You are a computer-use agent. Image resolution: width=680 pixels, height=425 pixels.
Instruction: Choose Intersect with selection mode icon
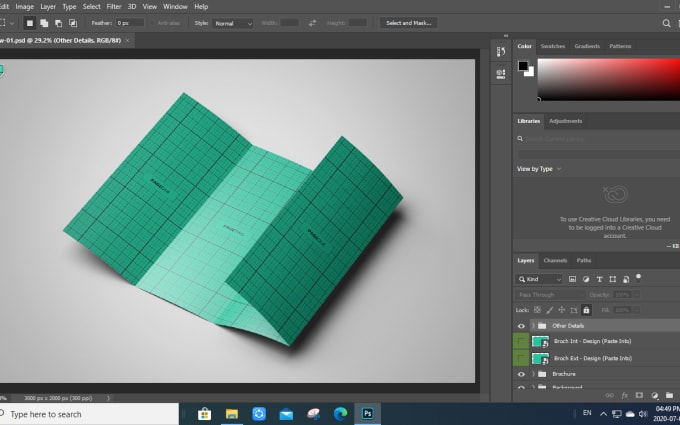(x=73, y=23)
